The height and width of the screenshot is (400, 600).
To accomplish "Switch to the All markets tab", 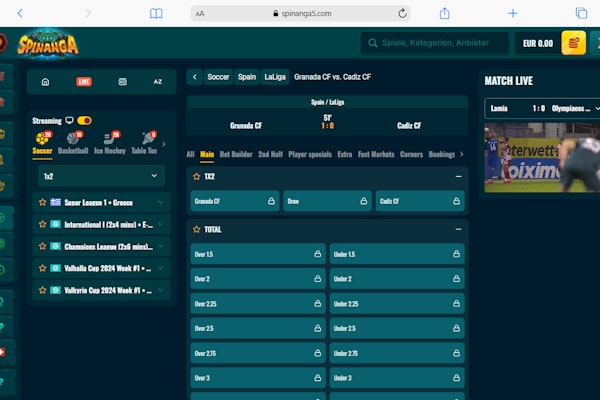I will 190,154.
